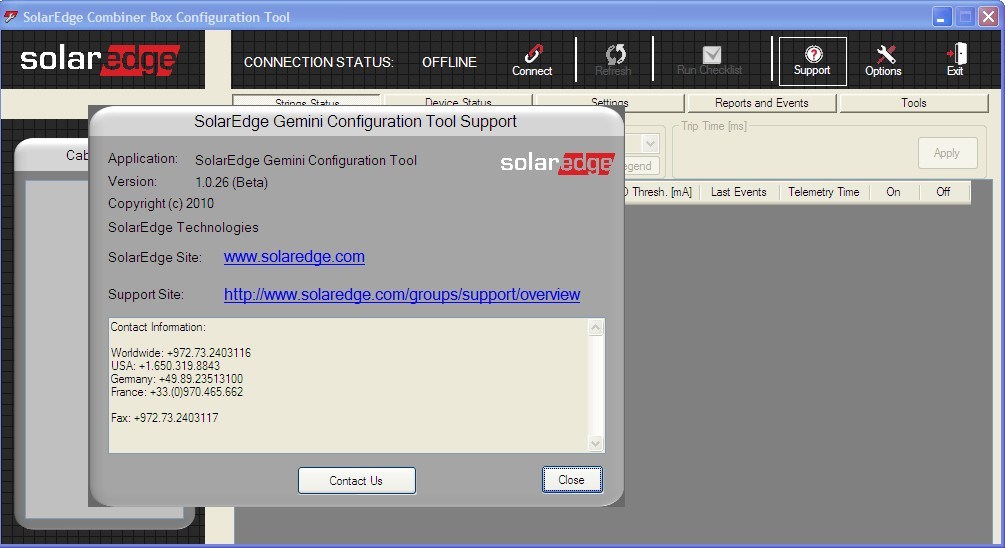
Task: Click the version text 1.0.26 (Beta)
Action: 231,182
